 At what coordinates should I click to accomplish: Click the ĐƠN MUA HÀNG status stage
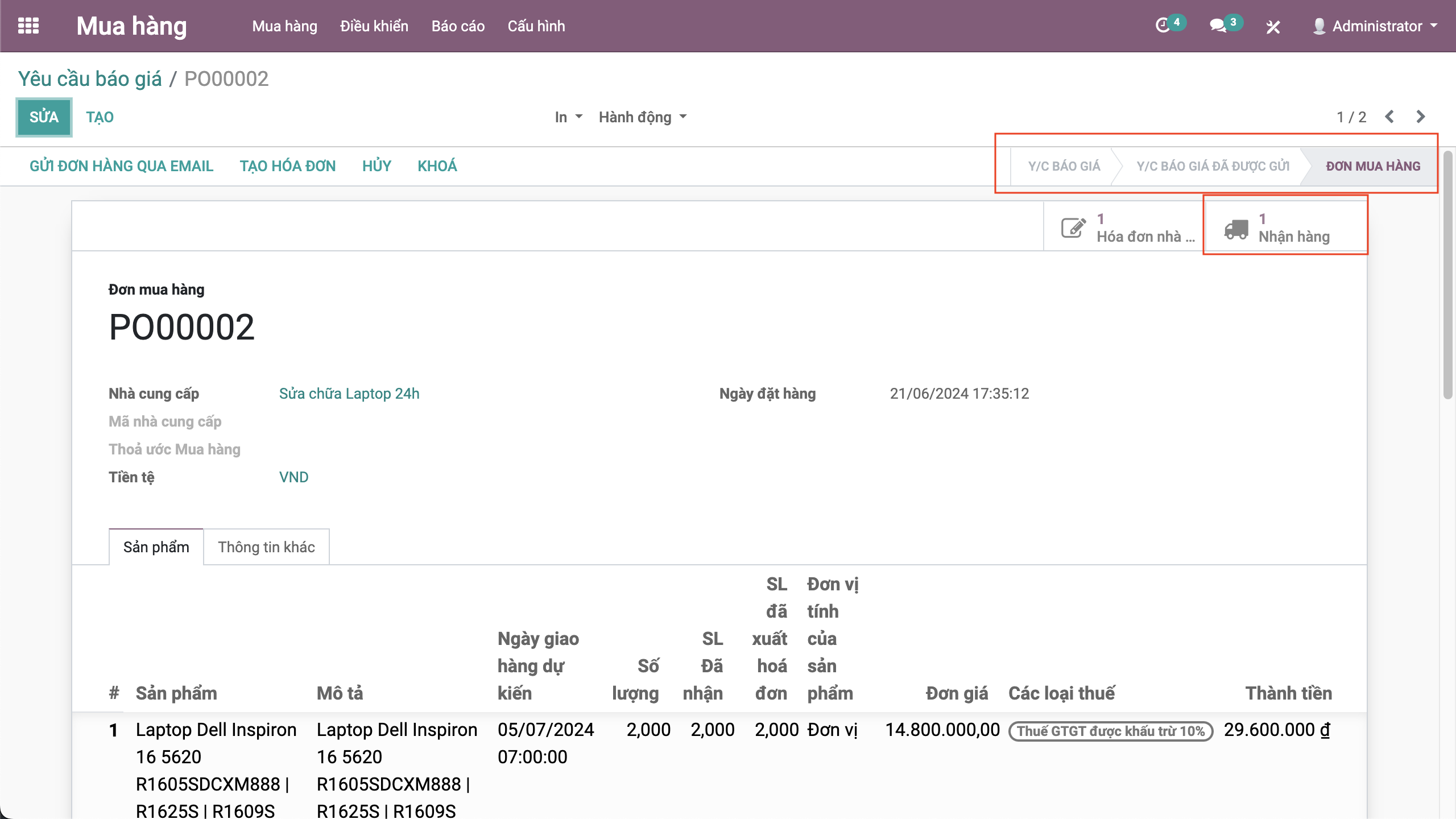[x=1372, y=166]
